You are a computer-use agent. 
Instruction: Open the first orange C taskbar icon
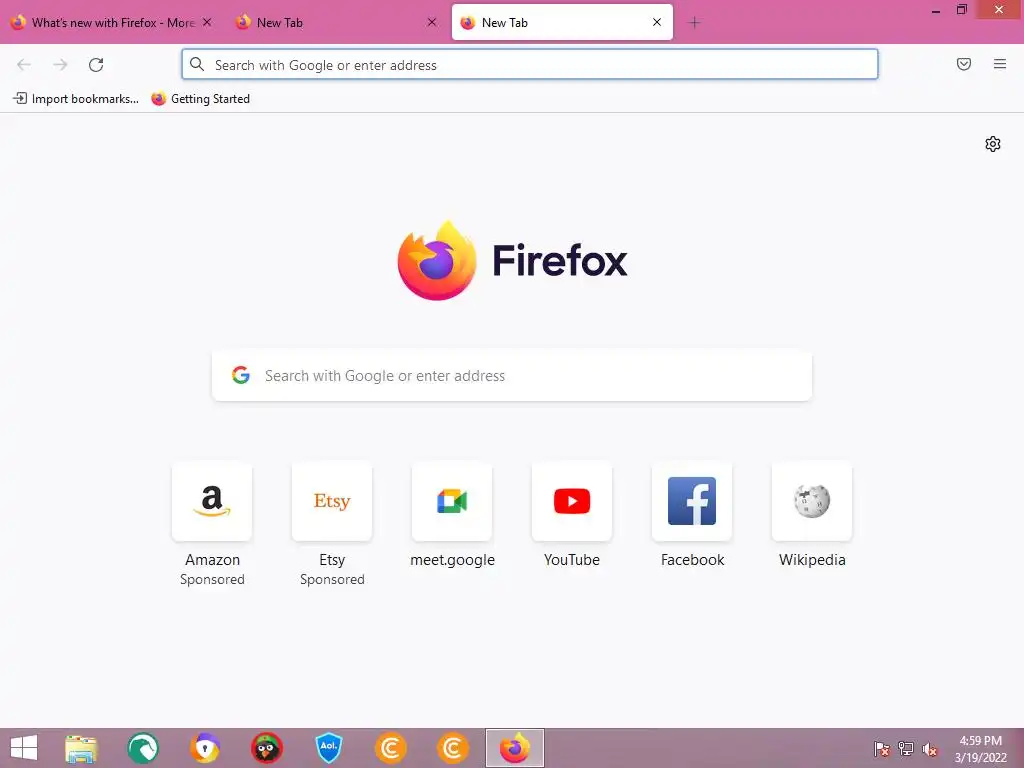tap(391, 748)
